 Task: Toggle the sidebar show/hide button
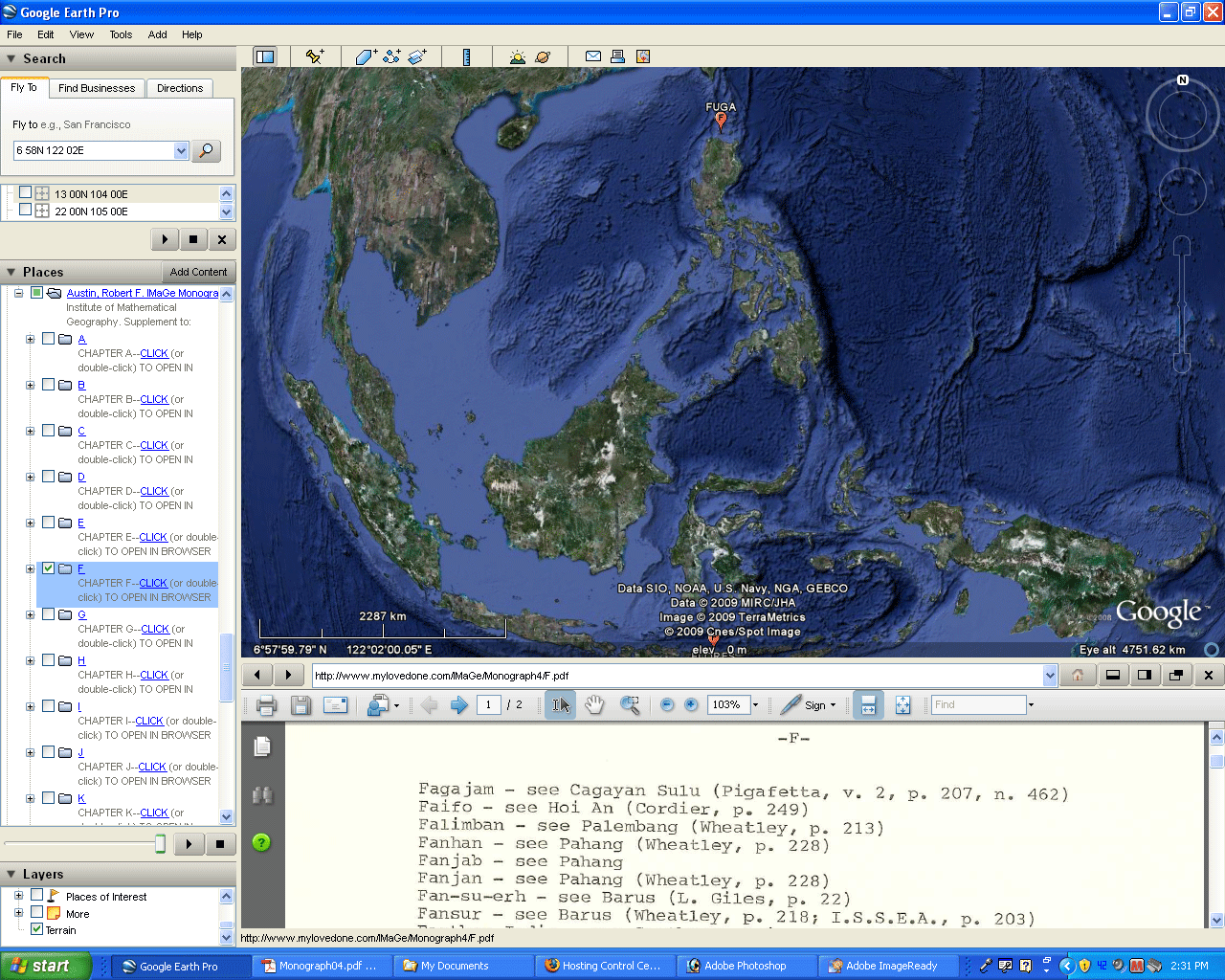tap(265, 56)
